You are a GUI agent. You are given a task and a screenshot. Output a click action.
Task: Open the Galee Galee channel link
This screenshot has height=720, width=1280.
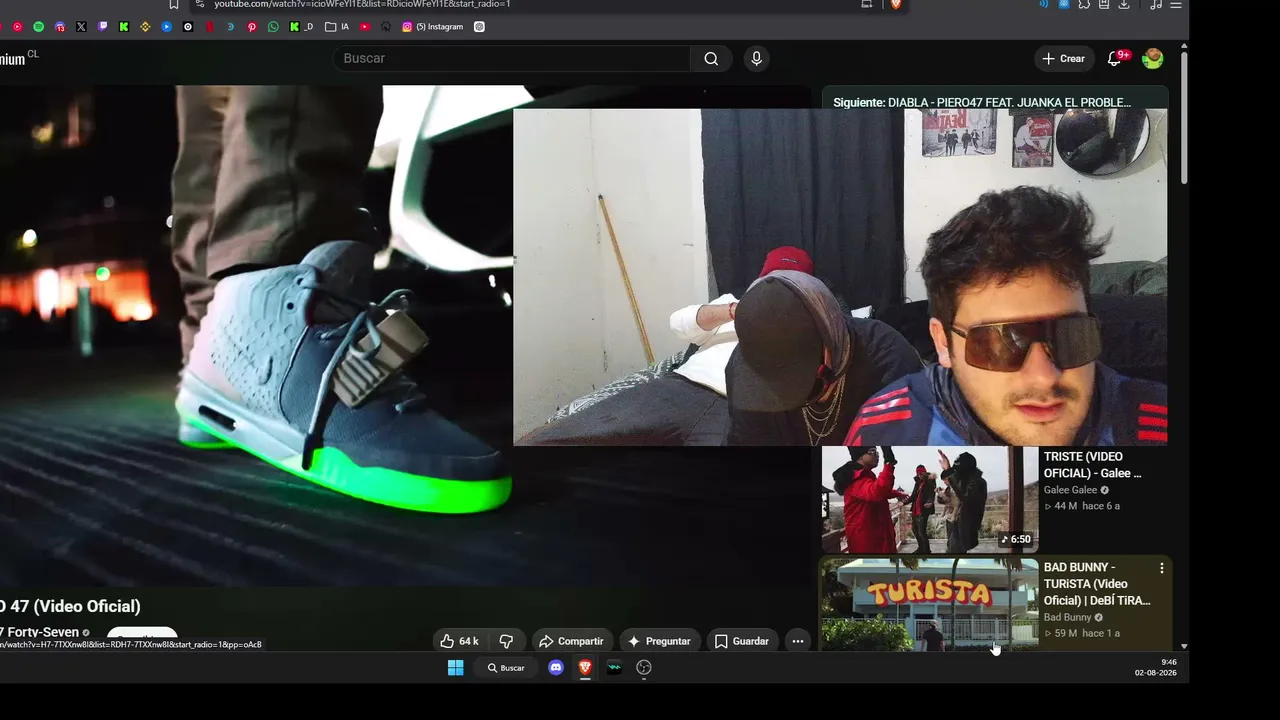pos(1070,490)
